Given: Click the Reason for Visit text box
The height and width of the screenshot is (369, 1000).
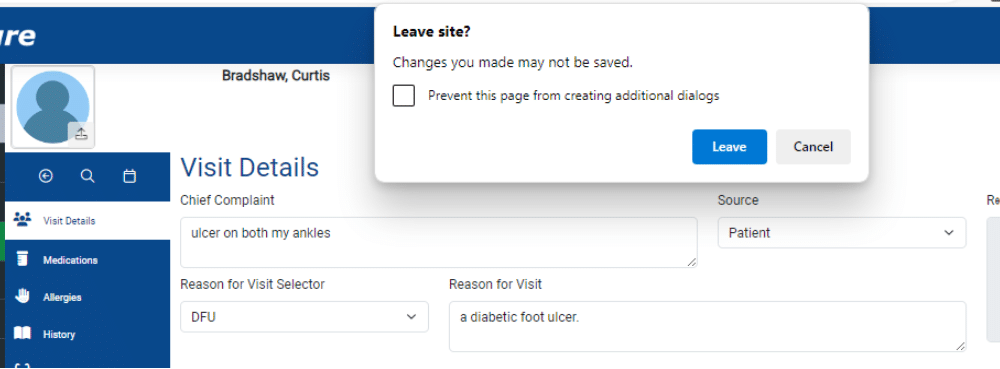Looking at the screenshot, I should click(707, 326).
